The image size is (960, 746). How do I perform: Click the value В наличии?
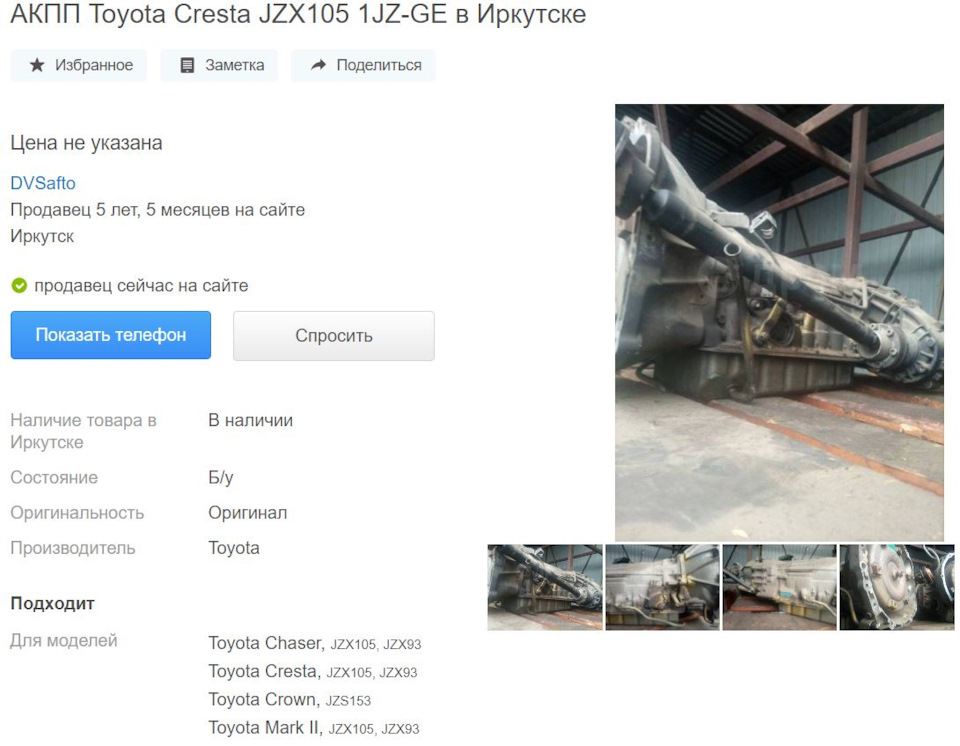(x=250, y=420)
